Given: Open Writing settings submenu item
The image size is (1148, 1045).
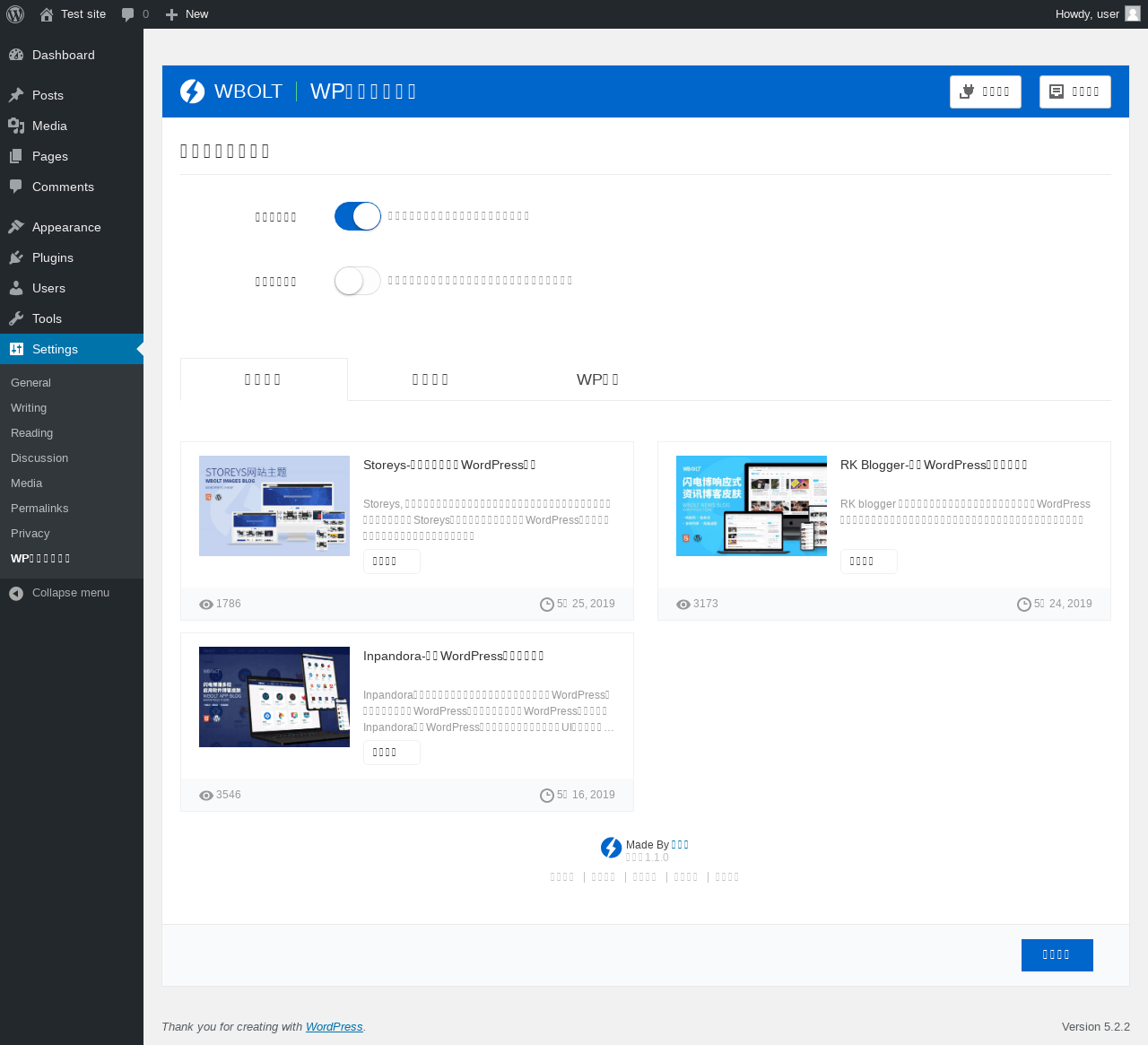Looking at the screenshot, I should pos(72,407).
